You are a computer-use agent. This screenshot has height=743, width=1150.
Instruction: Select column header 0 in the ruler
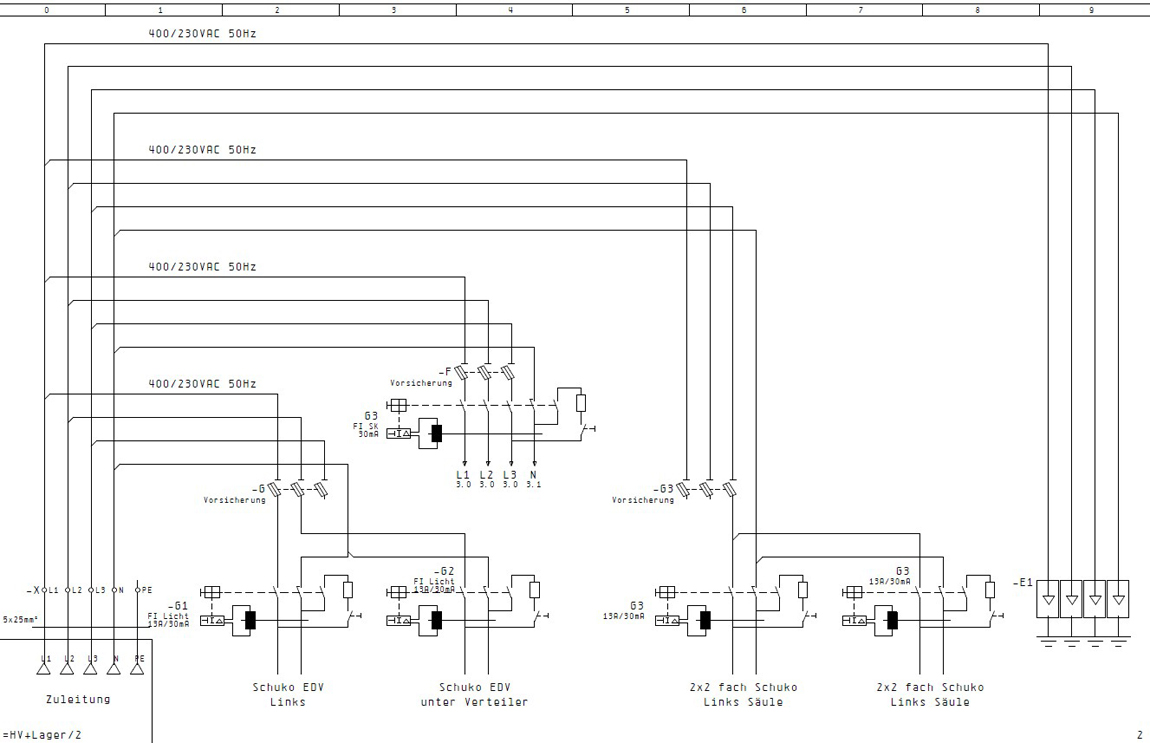point(45,10)
